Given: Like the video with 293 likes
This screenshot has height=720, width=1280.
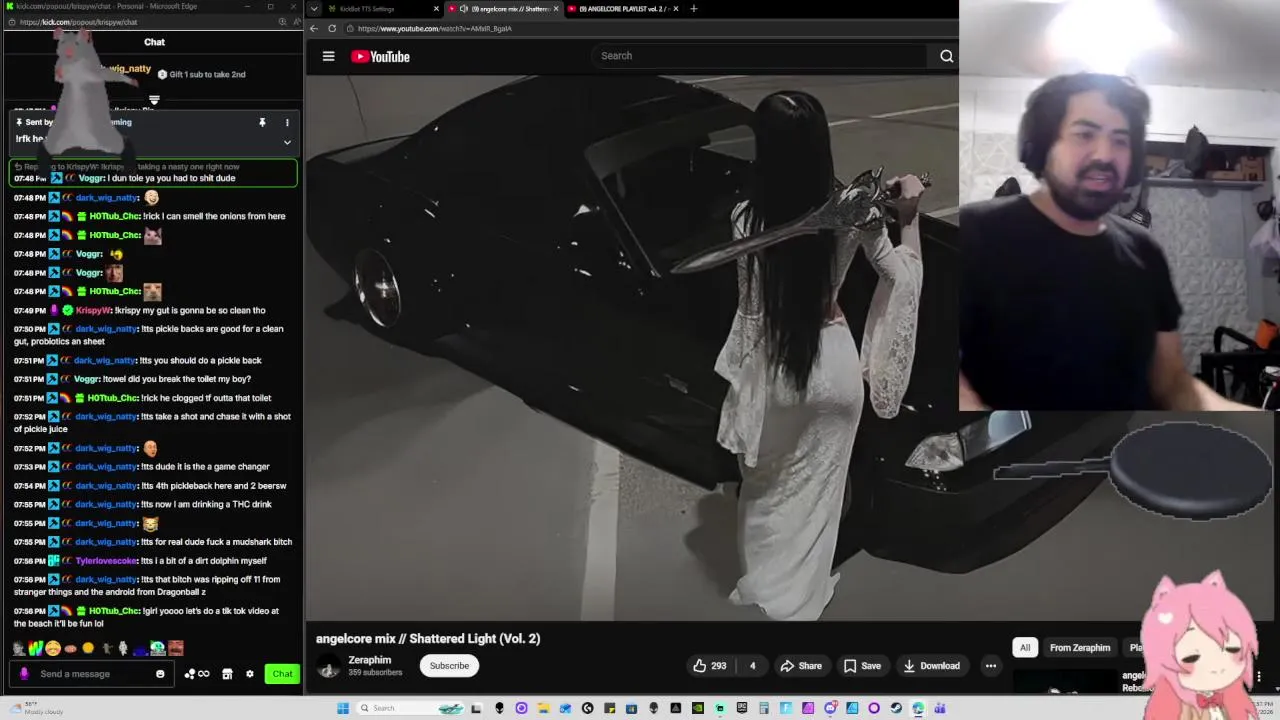Looking at the screenshot, I should click(x=709, y=666).
